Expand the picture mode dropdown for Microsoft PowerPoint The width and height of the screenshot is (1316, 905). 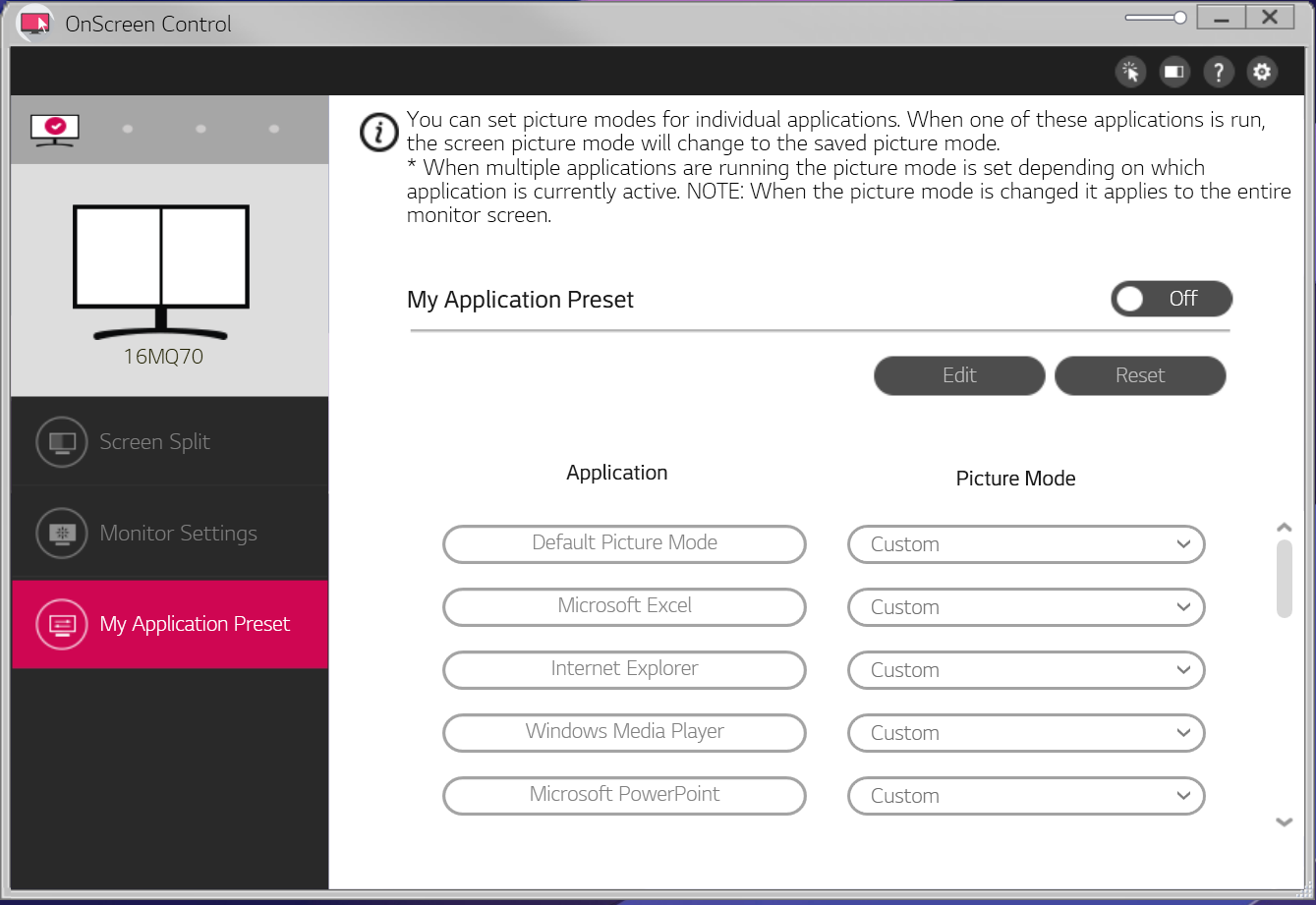1025,796
